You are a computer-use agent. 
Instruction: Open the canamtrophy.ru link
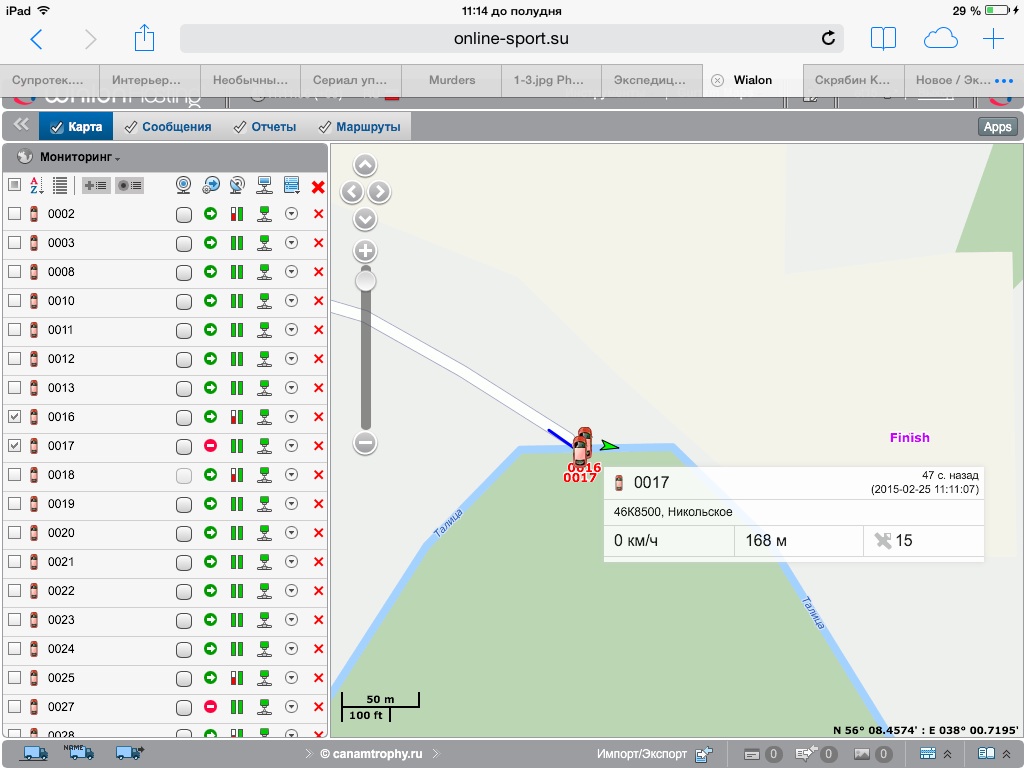[371, 753]
